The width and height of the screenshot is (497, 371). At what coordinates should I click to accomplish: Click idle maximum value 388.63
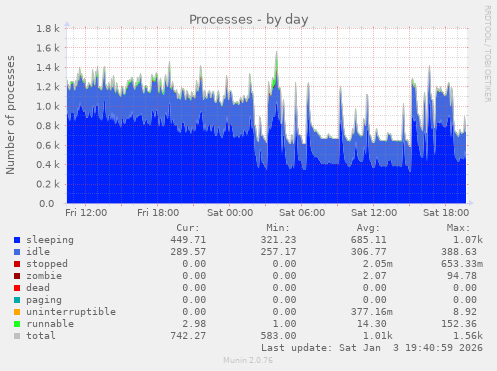point(459,252)
